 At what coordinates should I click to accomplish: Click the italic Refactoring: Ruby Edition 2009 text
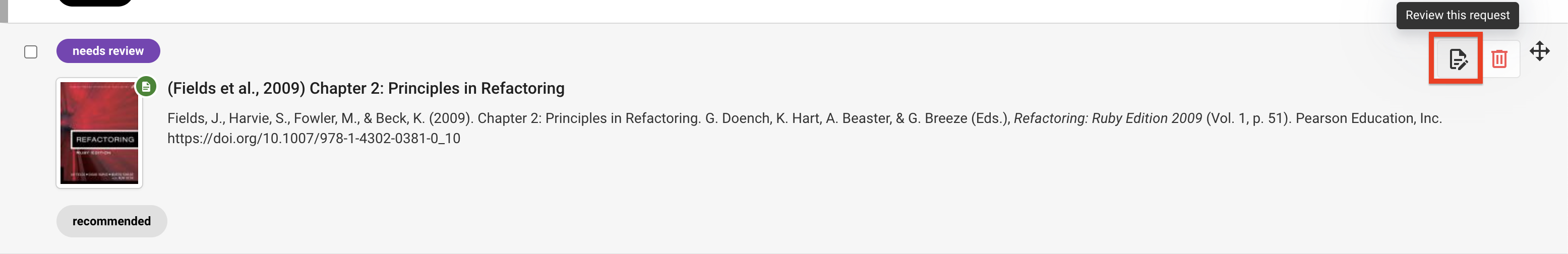coord(1108,118)
